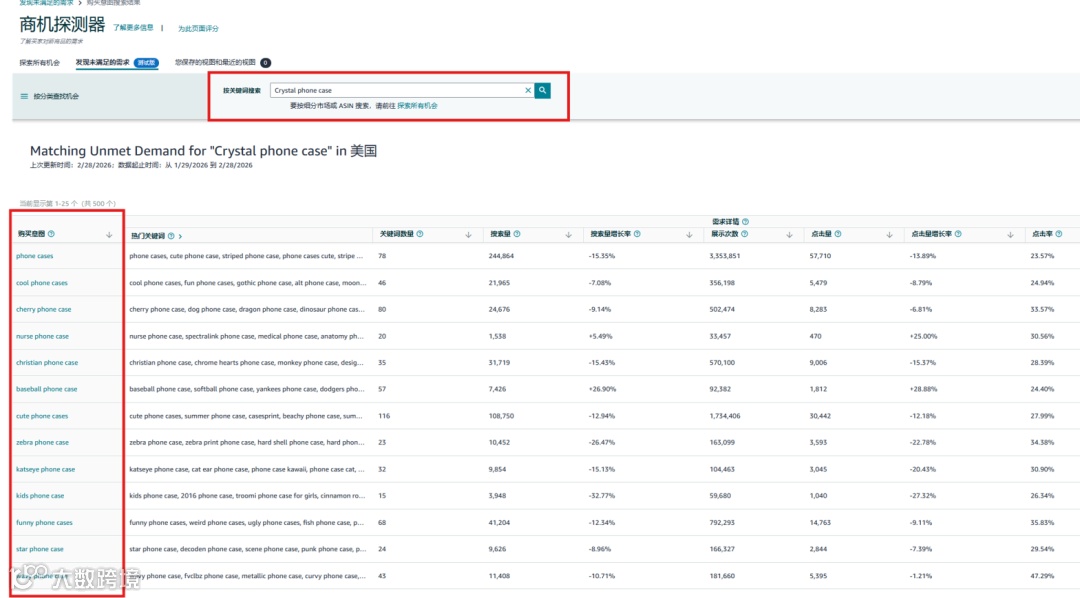Click the 0 count badge on saved views
Viewport: 1080px width, 598px height.
click(x=265, y=63)
